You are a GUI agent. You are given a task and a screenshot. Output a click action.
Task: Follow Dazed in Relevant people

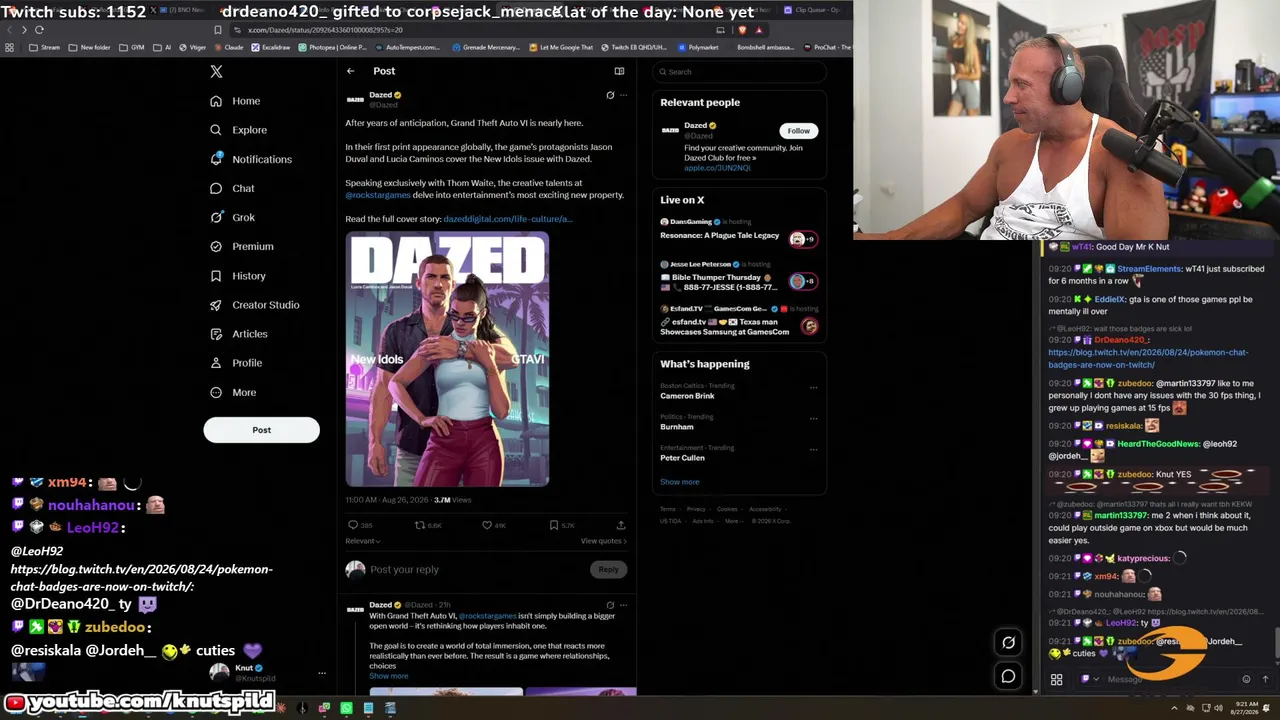pos(798,131)
